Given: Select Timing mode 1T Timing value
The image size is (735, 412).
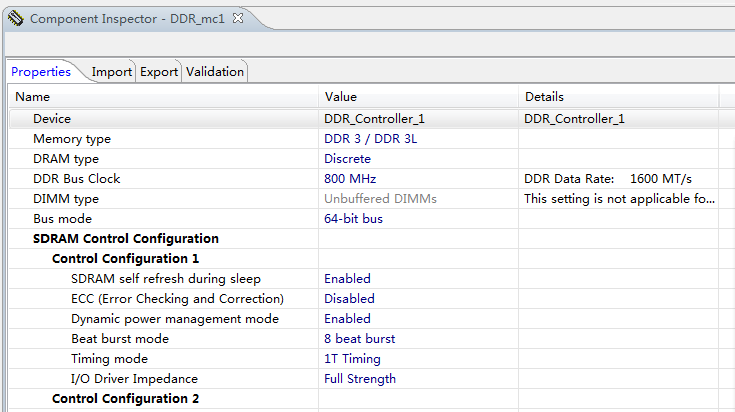Looking at the screenshot, I should coord(352,359).
